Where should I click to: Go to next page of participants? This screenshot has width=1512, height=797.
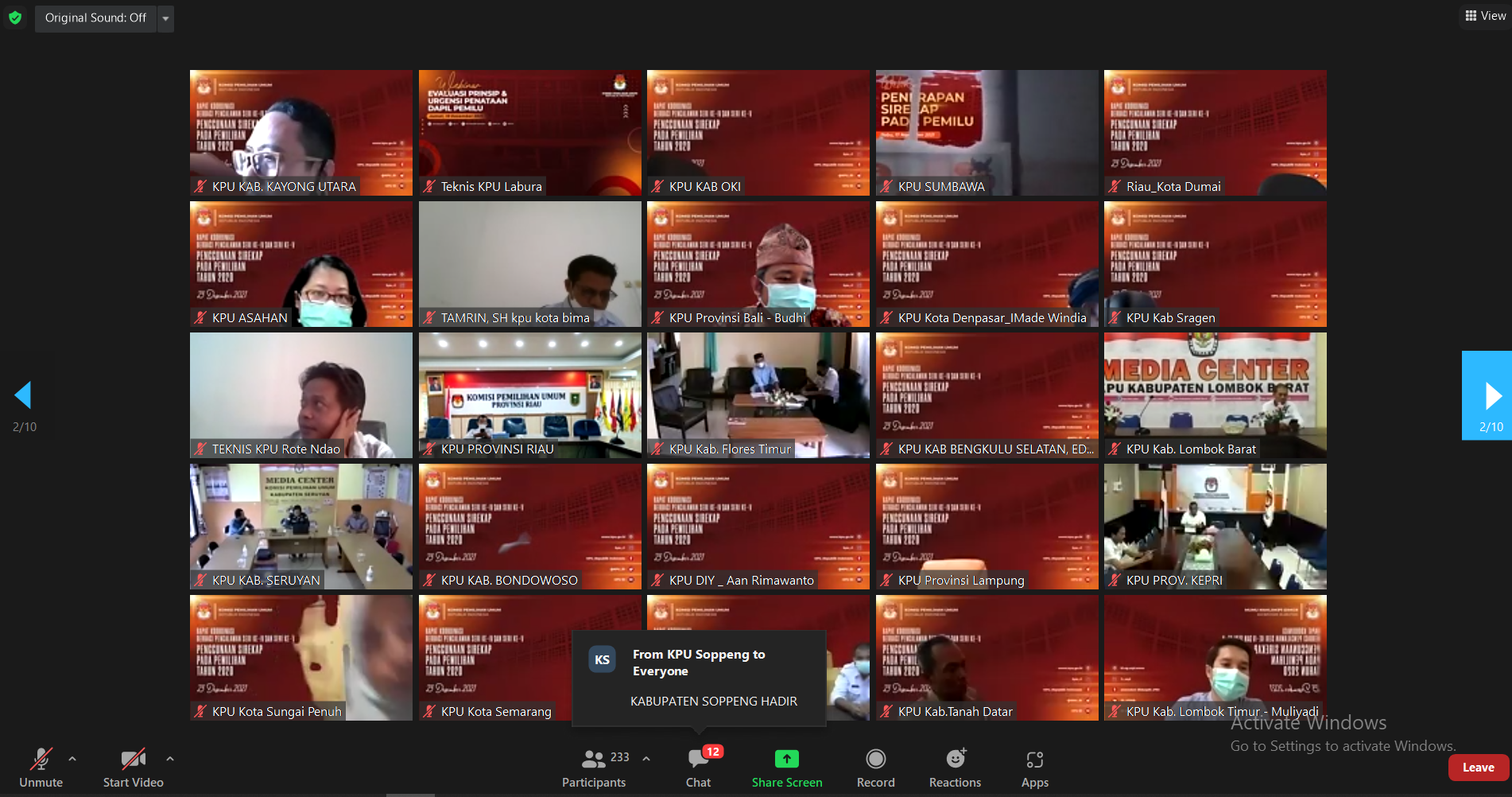coord(1487,395)
